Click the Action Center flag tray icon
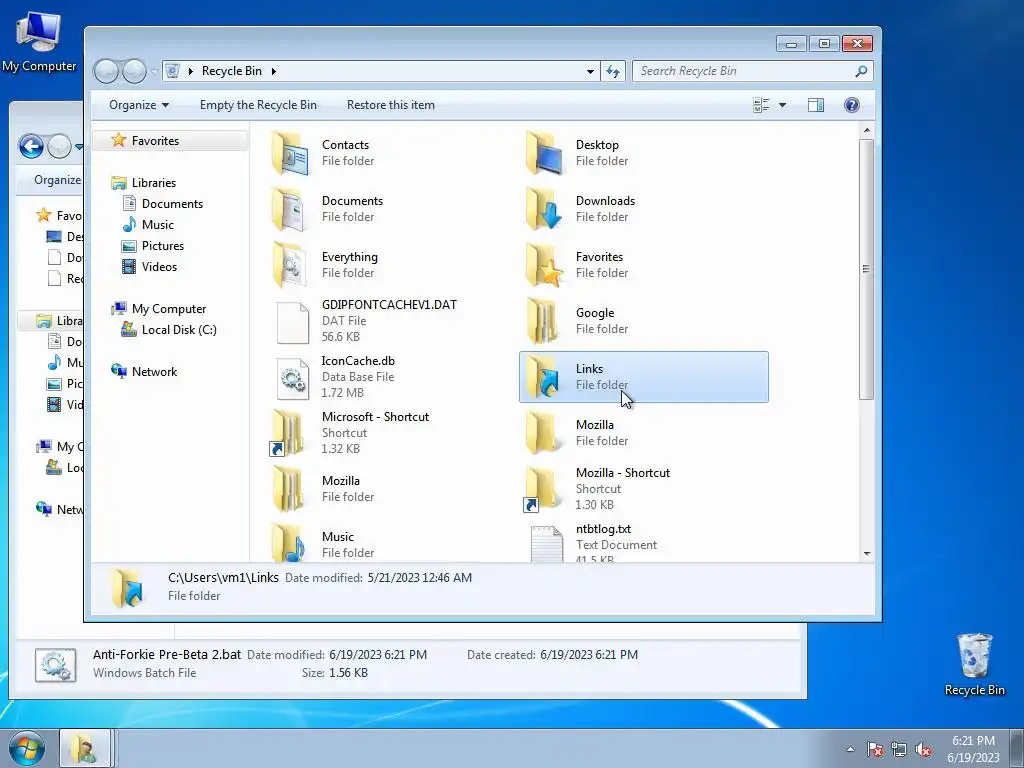Image resolution: width=1024 pixels, height=768 pixels. [874, 749]
